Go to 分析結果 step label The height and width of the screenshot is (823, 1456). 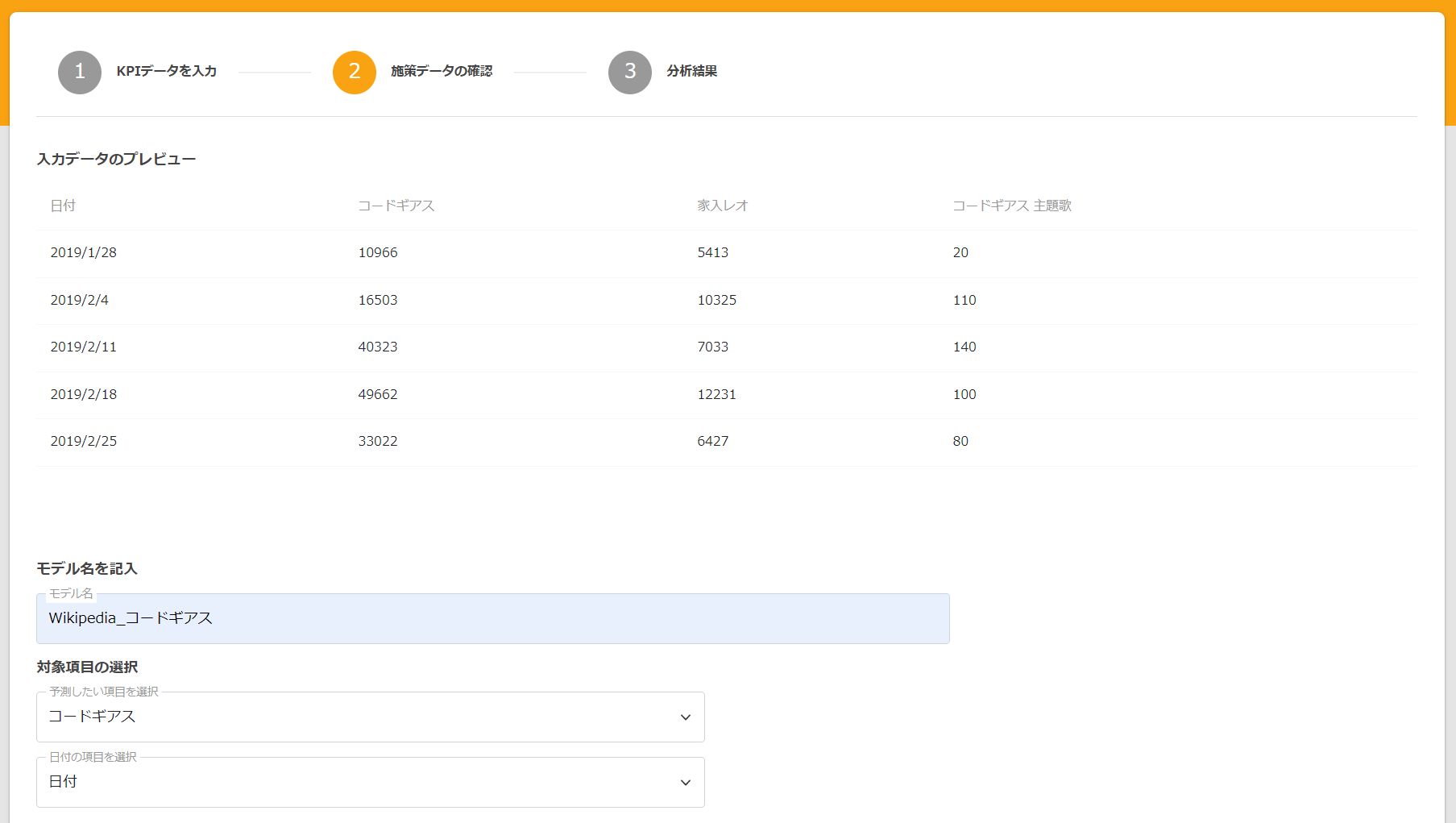coord(691,71)
